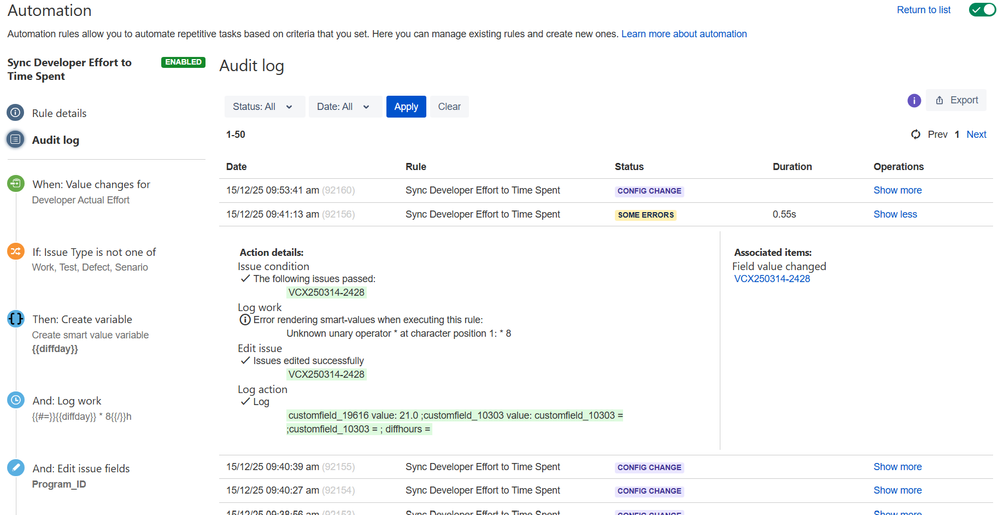
Task: Click Return to list link
Action: (x=924, y=10)
